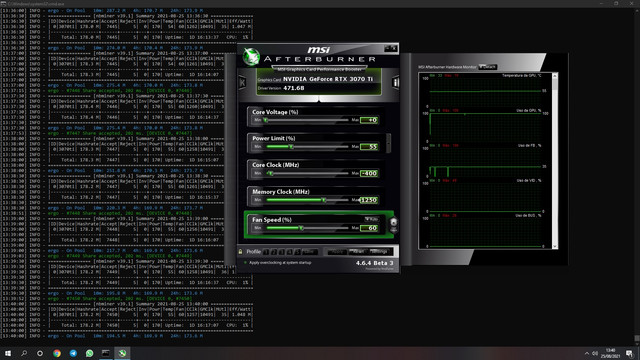Click the Reset button in Afterburner
640x360 pixels.
pyautogui.click(x=358, y=252)
